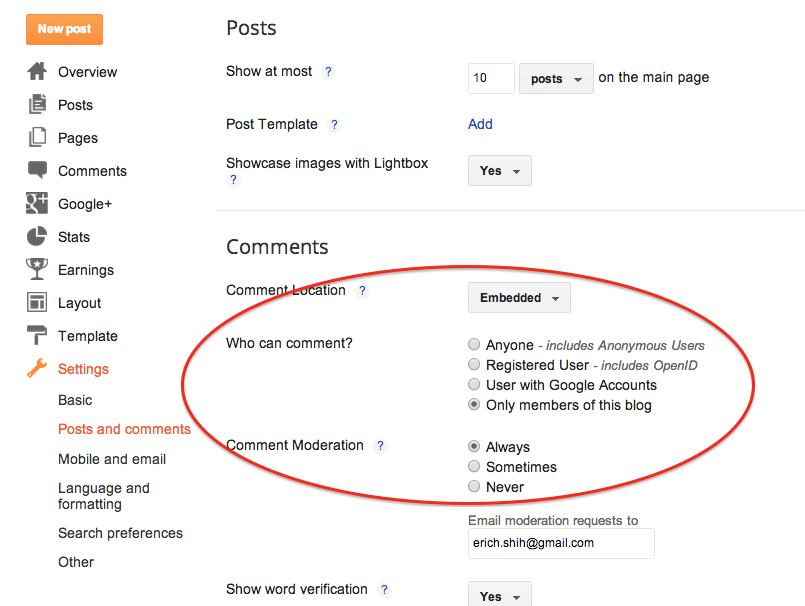Open Search preferences settings
This screenshot has width=805, height=606.
point(120,533)
